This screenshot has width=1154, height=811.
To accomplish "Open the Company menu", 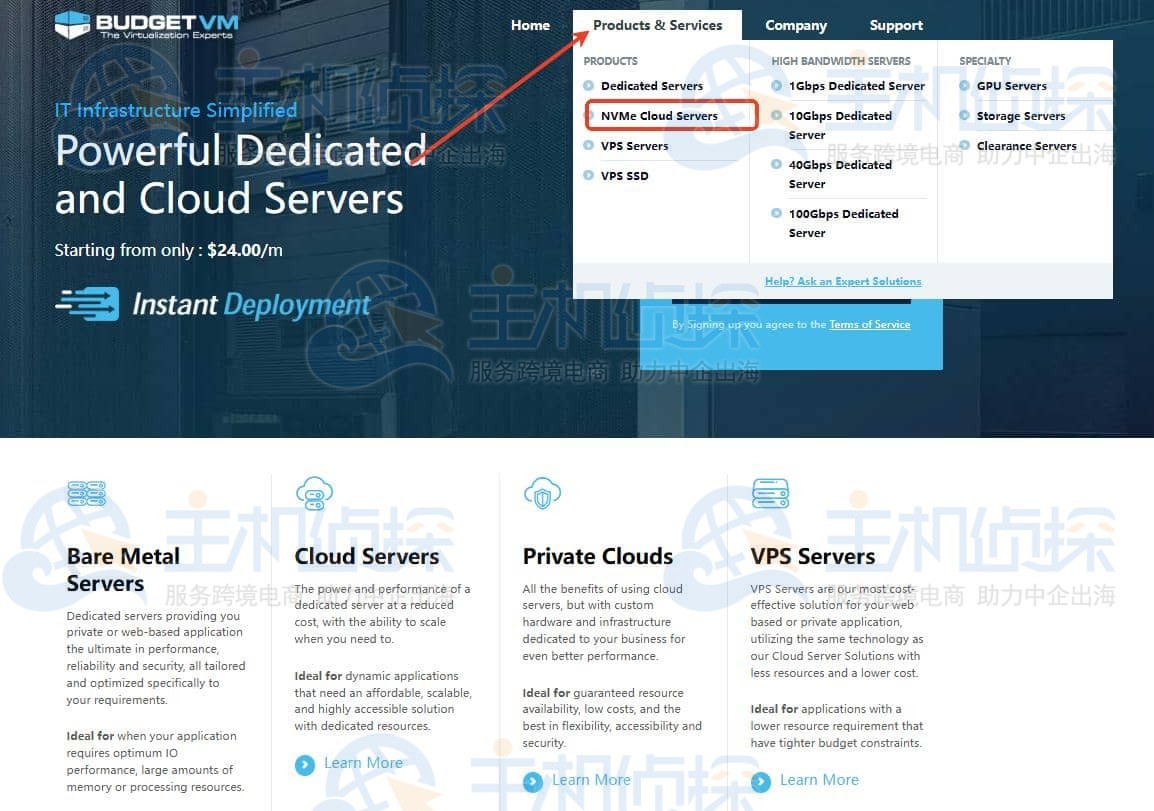I will 796,25.
